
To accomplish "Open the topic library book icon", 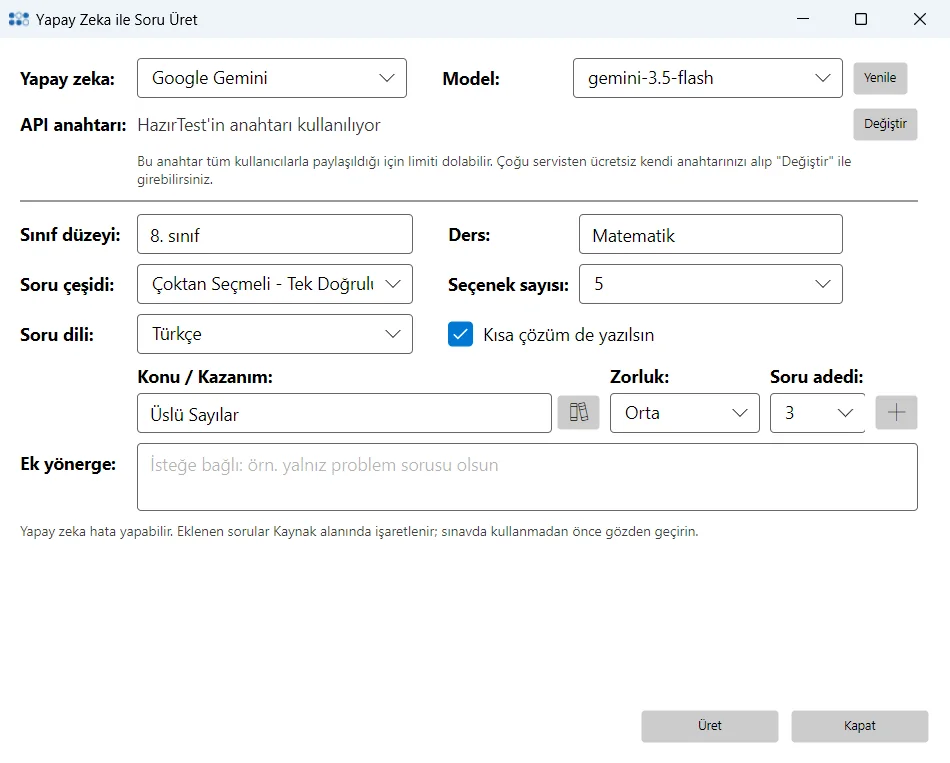I will 578,413.
